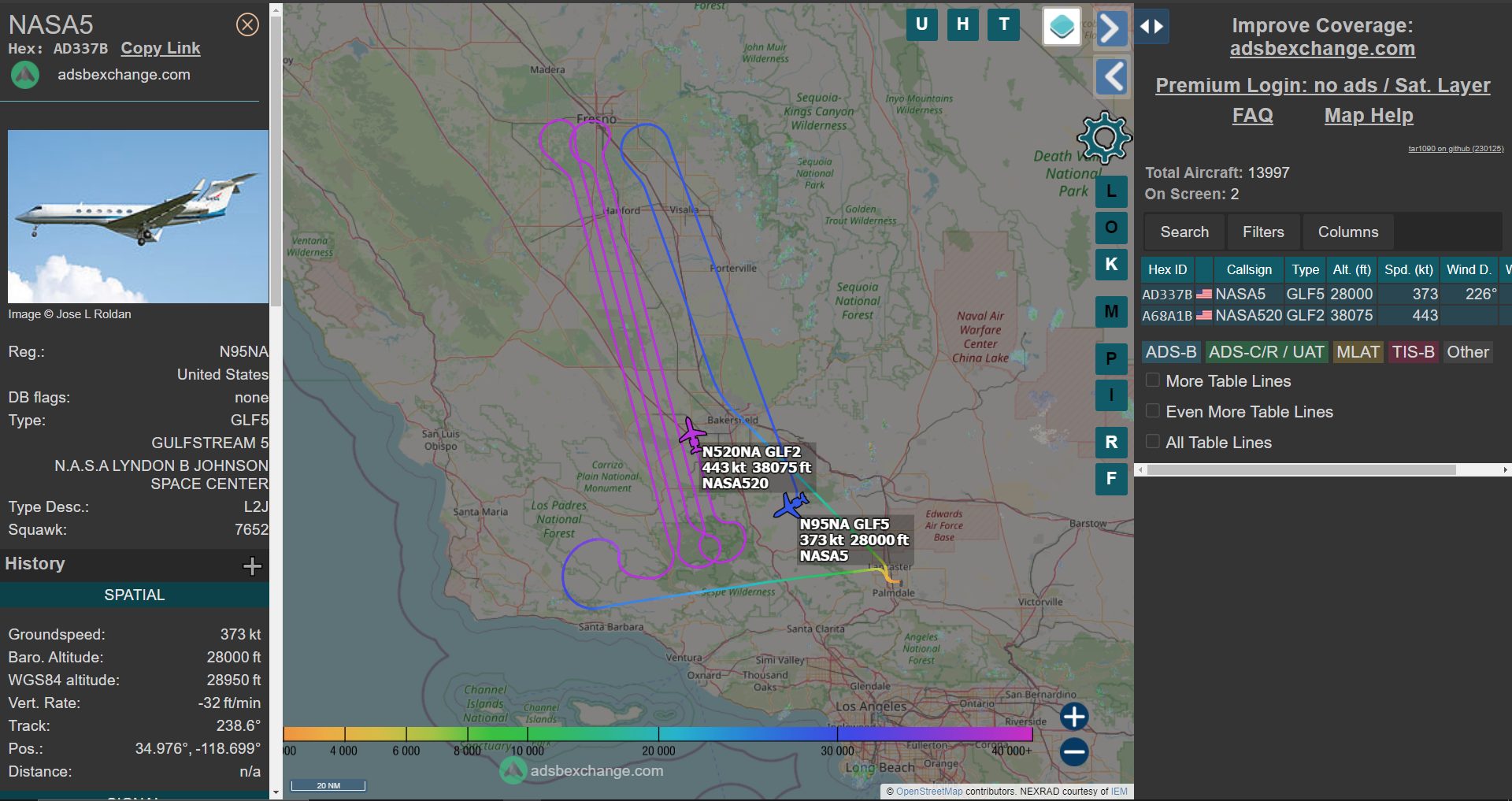The width and height of the screenshot is (1512, 801).
Task: Sort table by Type column
Action: tap(1305, 269)
